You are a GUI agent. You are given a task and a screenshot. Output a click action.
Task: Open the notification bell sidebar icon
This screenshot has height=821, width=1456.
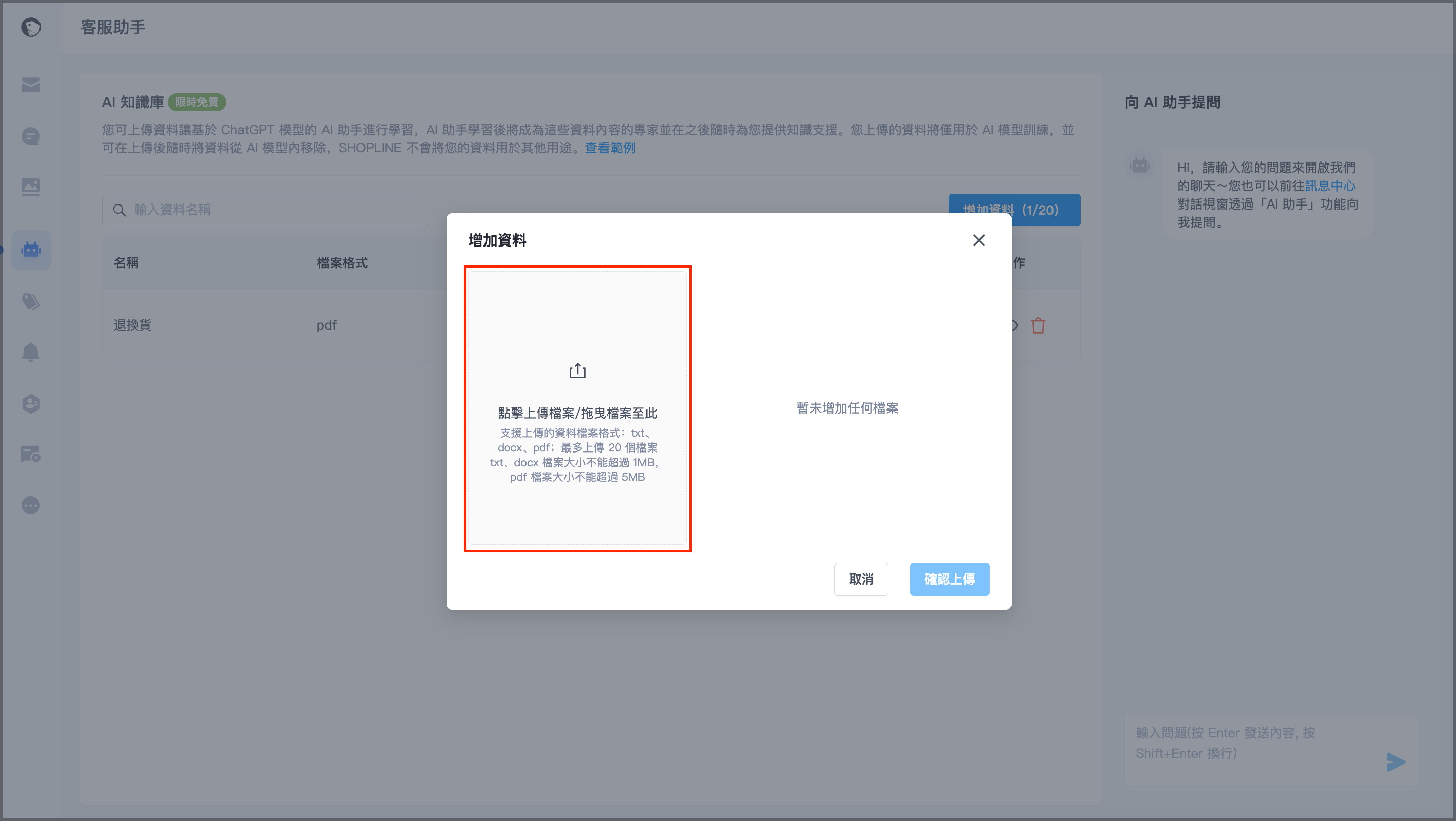31,352
